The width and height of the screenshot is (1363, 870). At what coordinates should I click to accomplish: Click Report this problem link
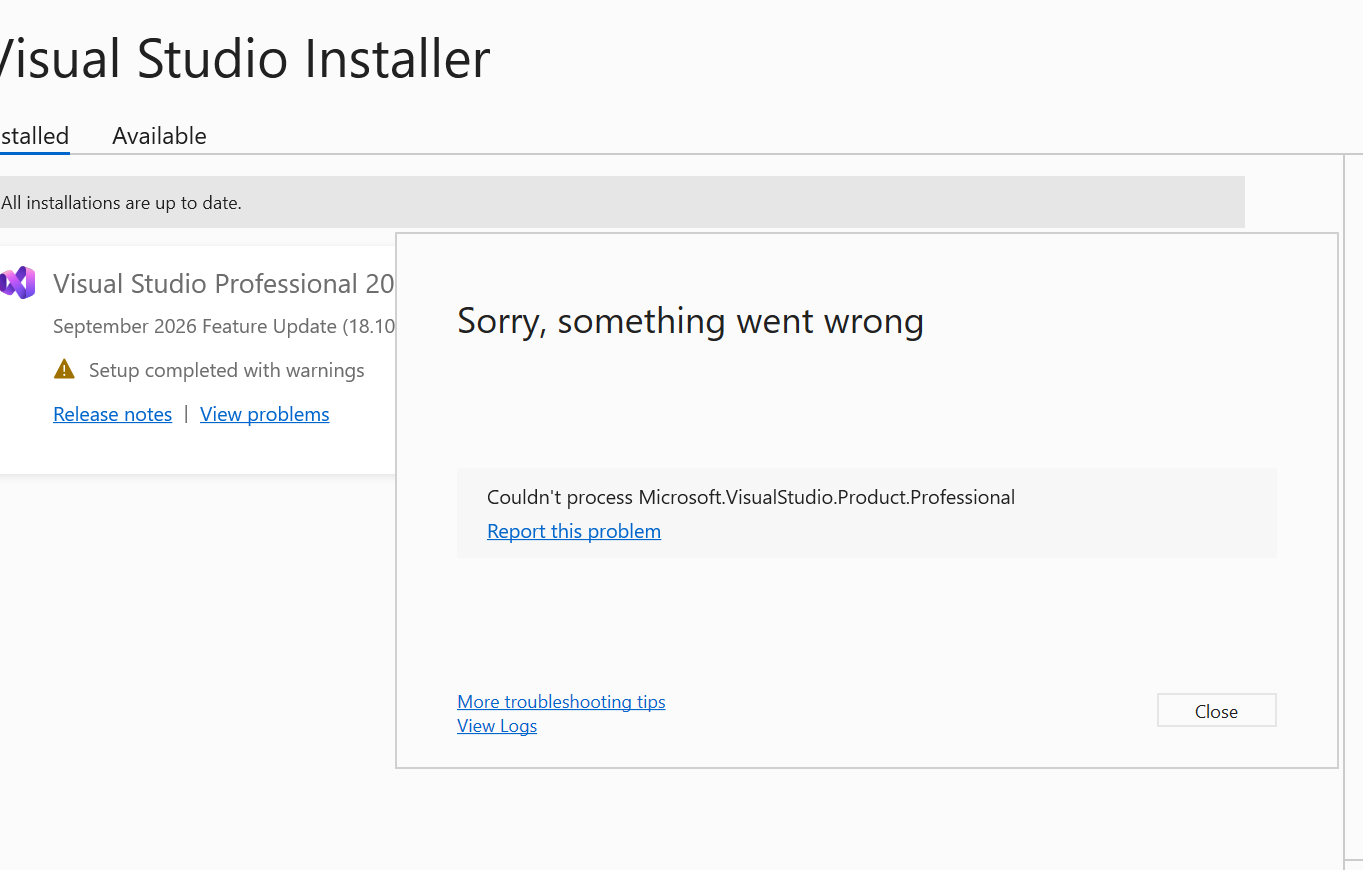(x=574, y=531)
